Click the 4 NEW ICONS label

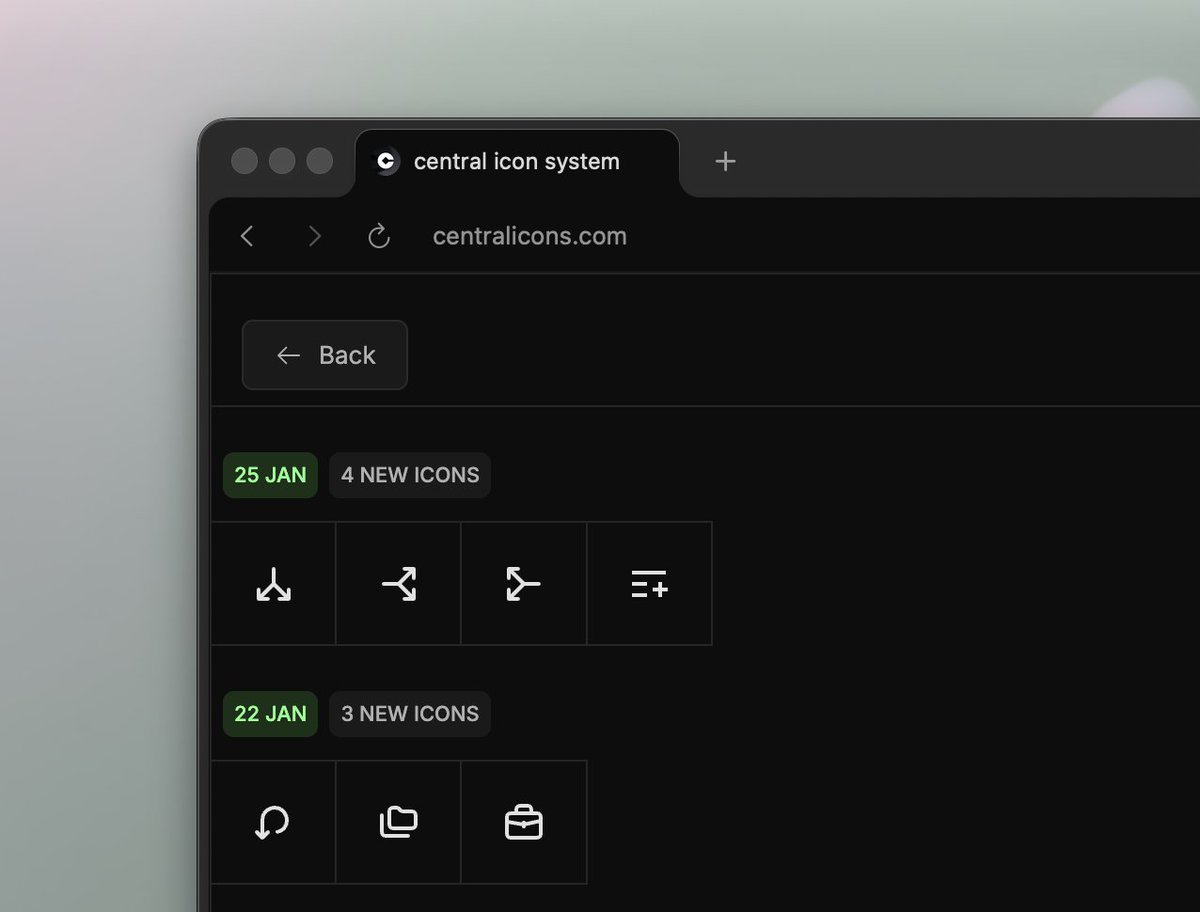[x=410, y=475]
